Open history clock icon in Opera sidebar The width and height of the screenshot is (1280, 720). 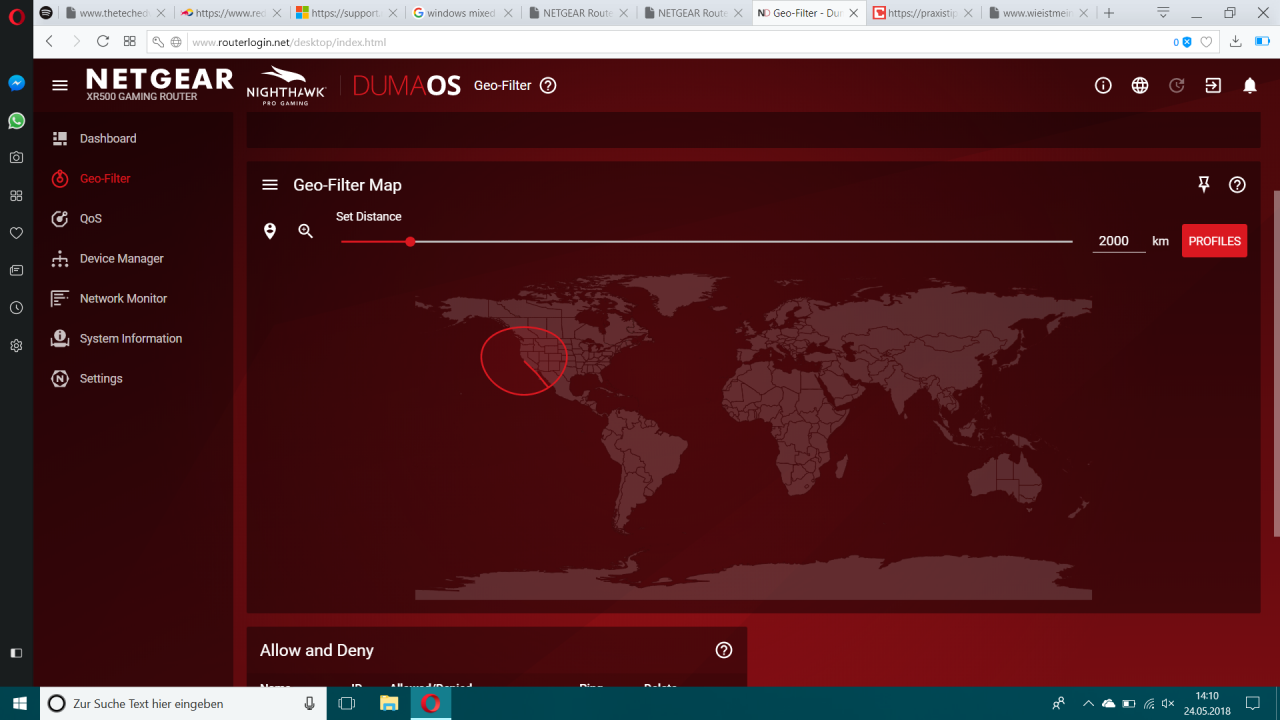coord(16,308)
